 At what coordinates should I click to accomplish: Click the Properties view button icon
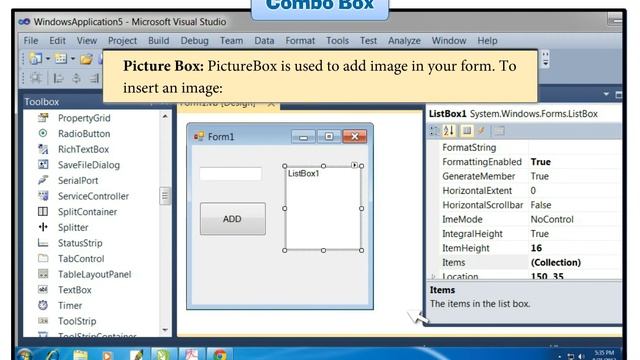click(467, 131)
